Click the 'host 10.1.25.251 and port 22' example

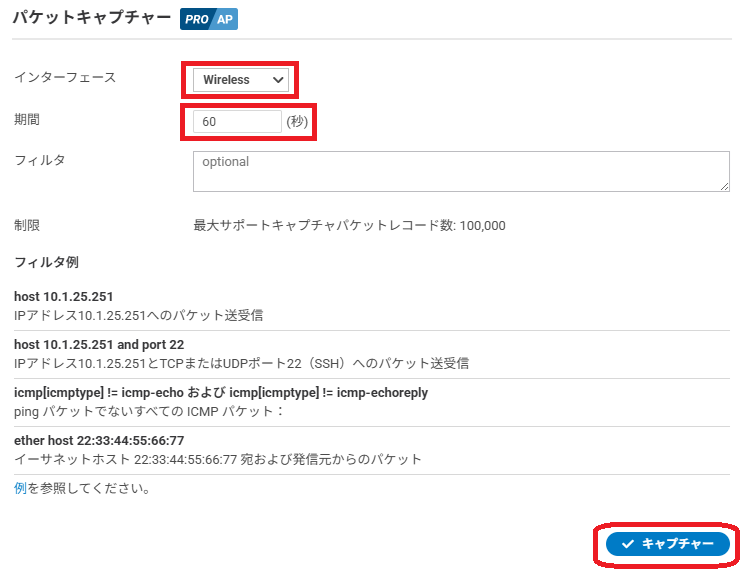99,345
